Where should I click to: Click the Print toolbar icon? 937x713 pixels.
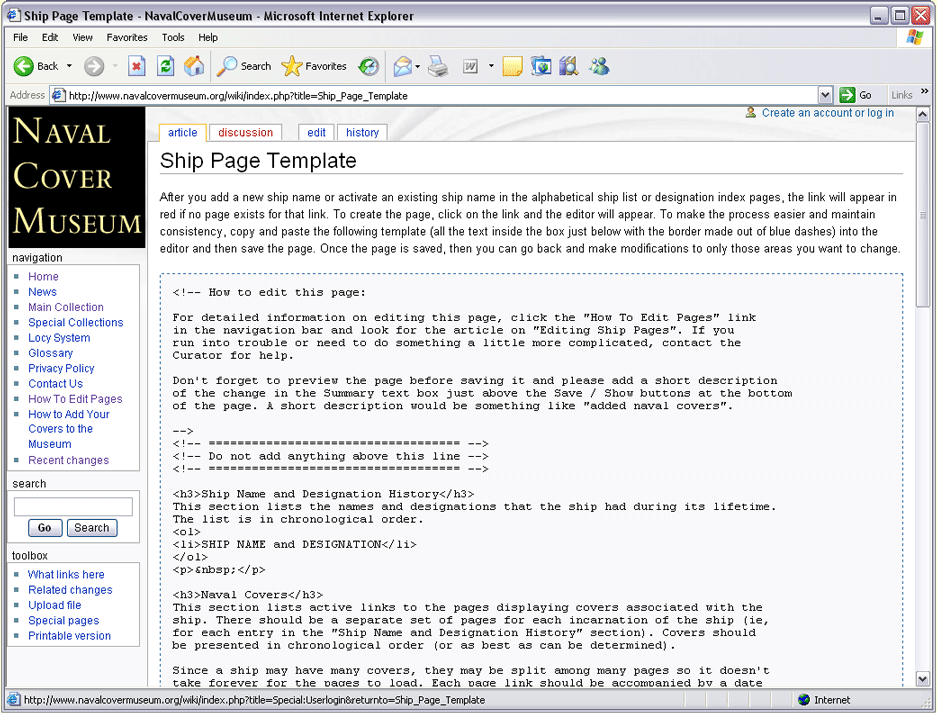(438, 66)
